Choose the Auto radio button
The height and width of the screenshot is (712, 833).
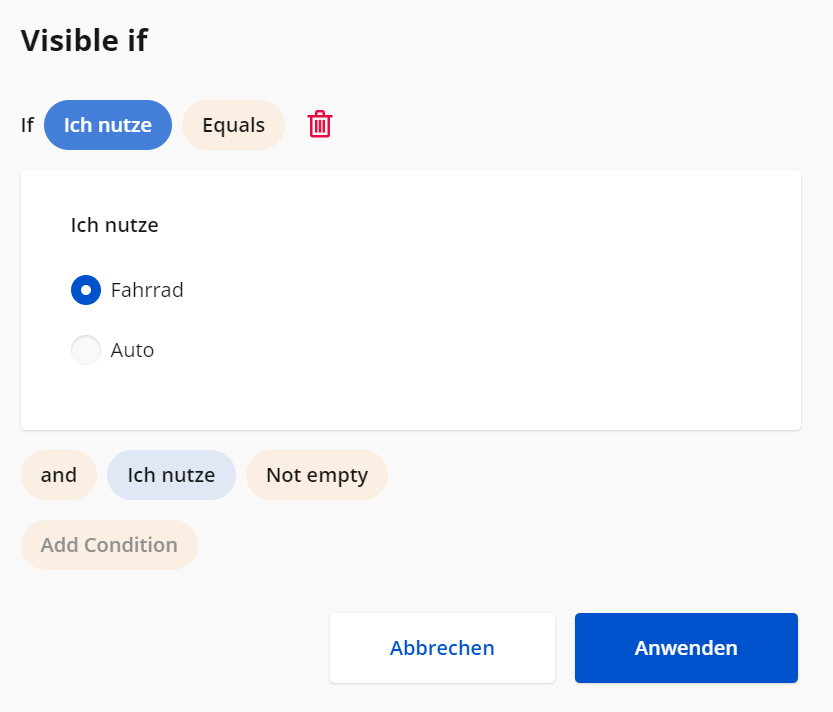(x=86, y=350)
